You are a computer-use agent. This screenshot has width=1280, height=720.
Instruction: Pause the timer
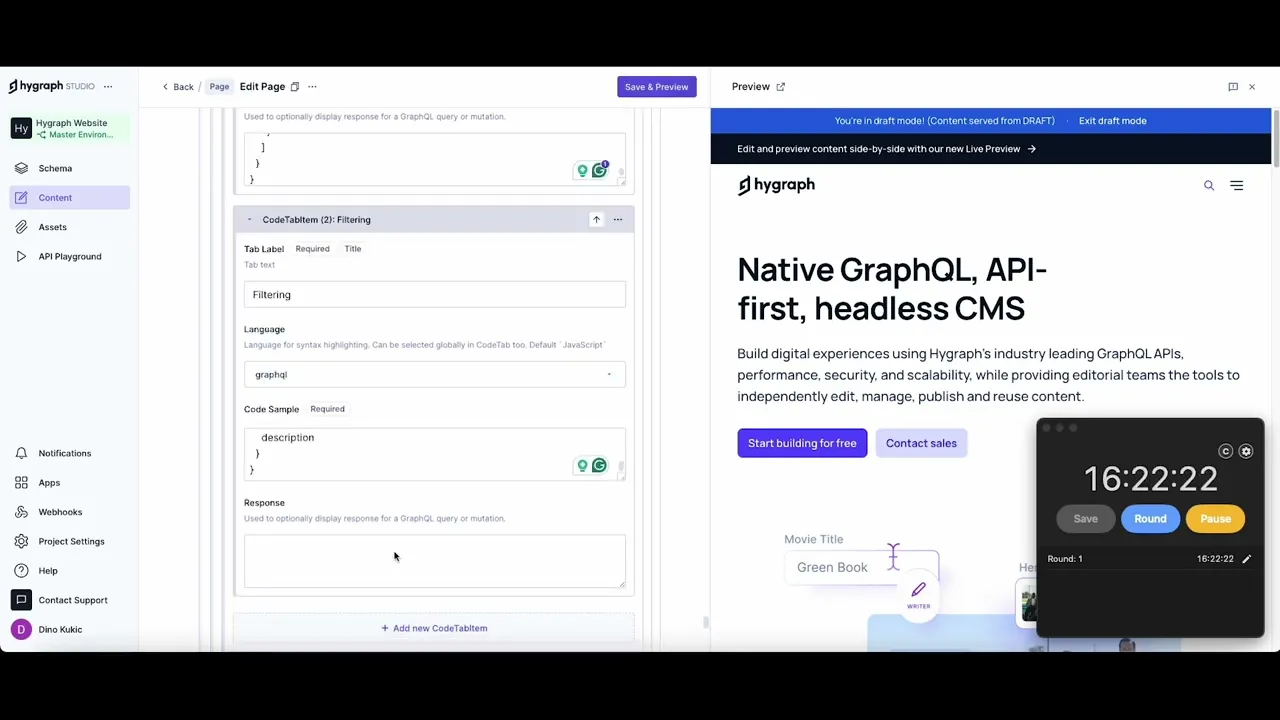tap(1215, 519)
